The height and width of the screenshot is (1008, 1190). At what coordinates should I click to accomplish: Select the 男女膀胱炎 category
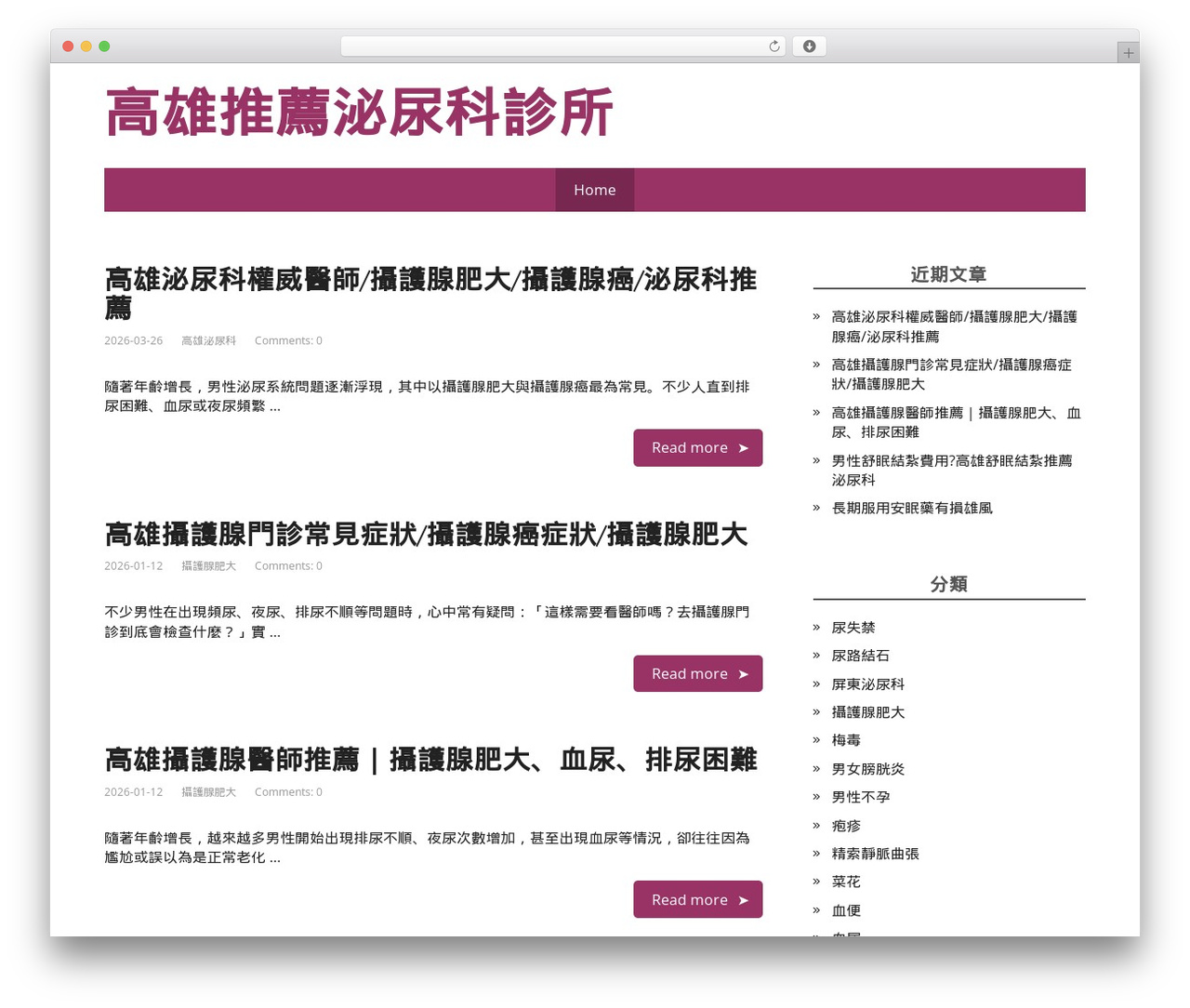click(x=868, y=769)
